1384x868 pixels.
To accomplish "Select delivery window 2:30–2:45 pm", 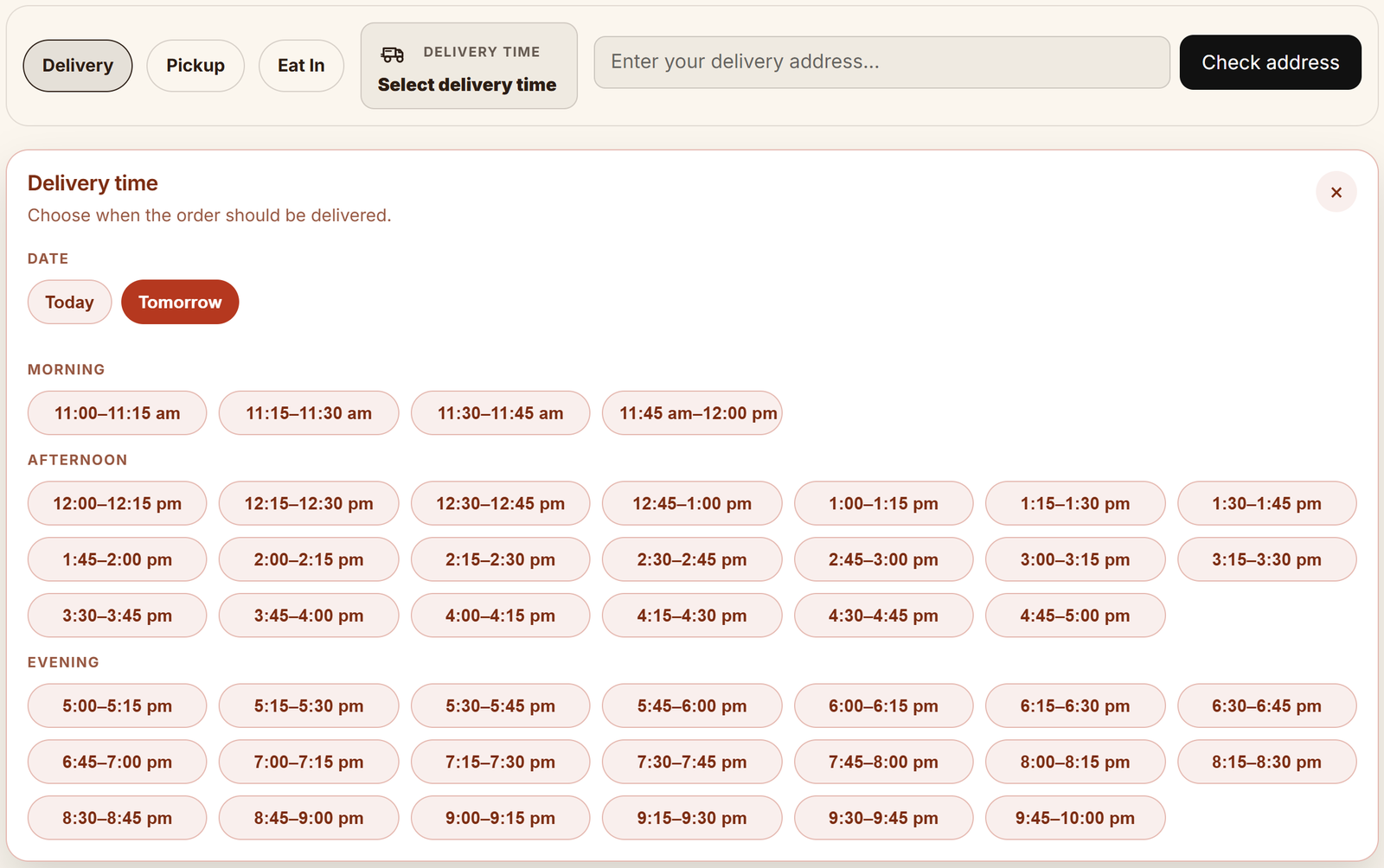I will click(692, 559).
